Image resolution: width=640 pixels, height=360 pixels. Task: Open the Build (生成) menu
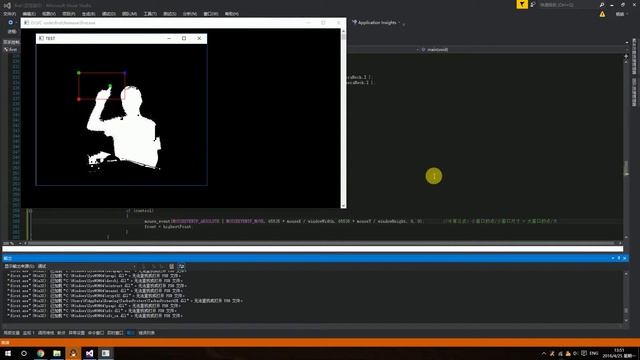[89, 14]
